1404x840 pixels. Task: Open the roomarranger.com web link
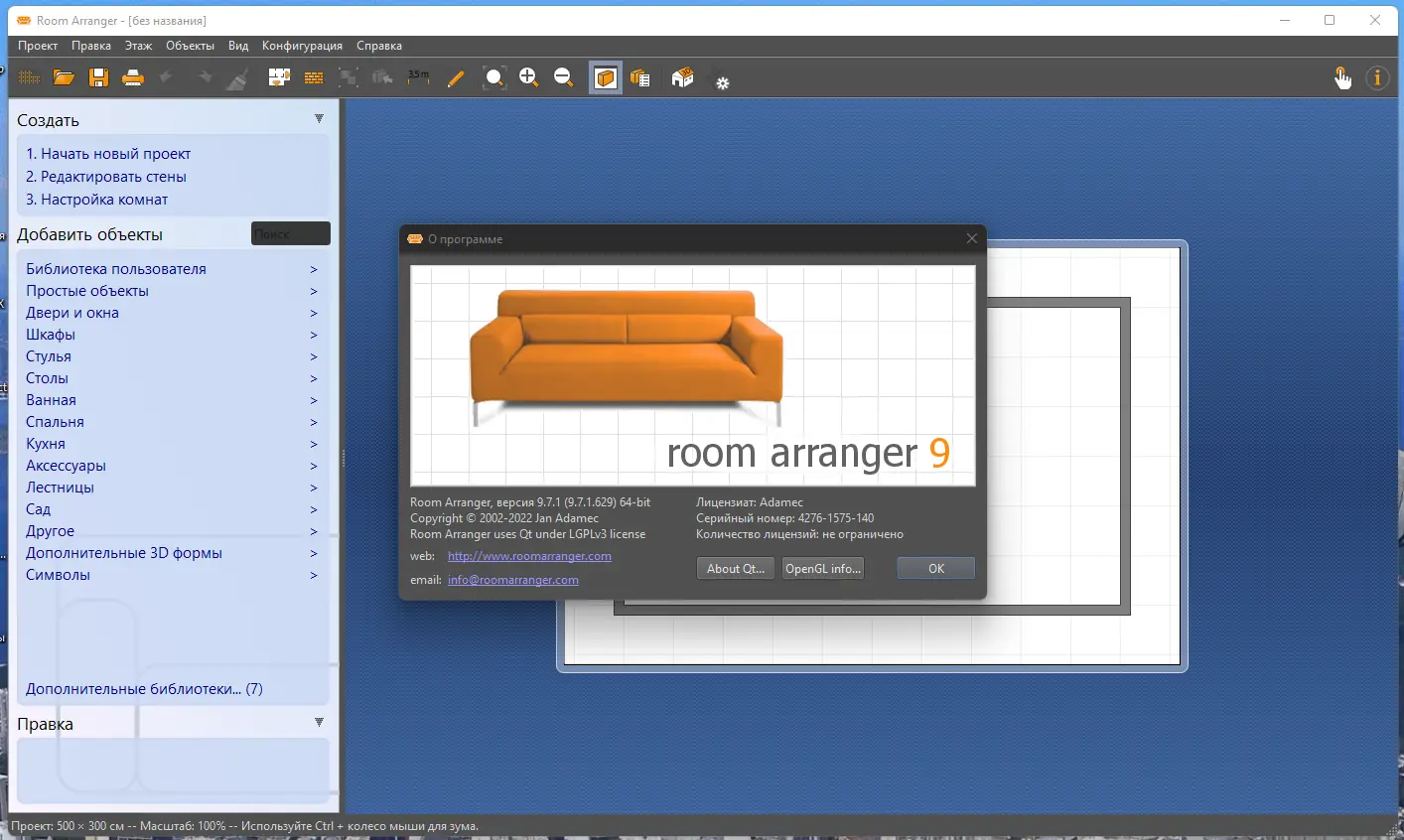click(529, 556)
